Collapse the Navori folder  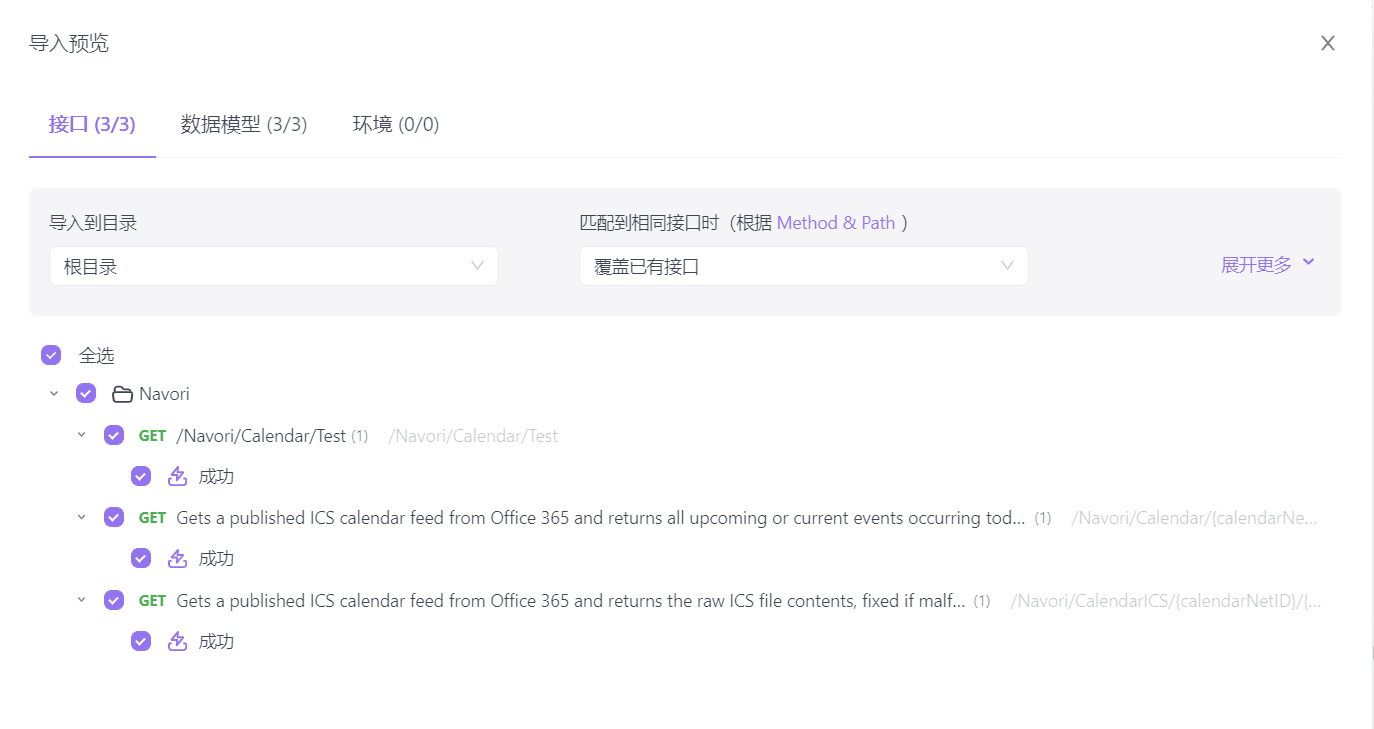point(54,394)
